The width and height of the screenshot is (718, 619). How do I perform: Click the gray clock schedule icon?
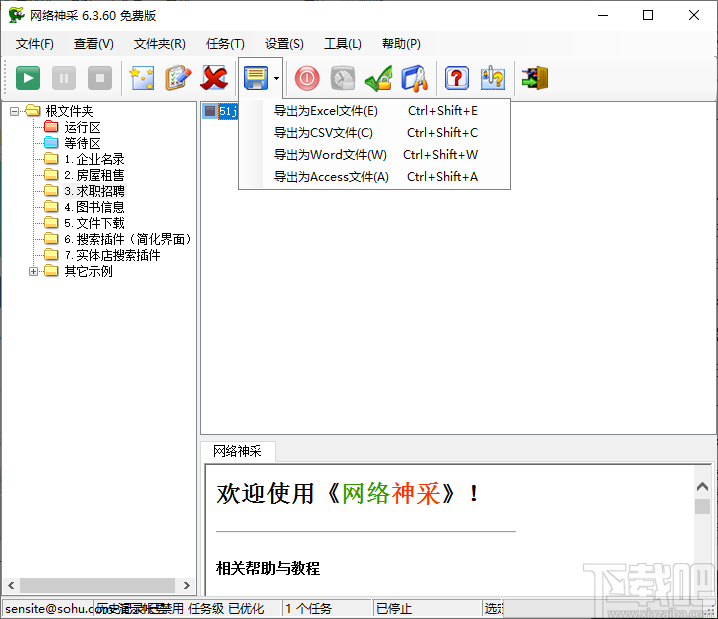[343, 78]
